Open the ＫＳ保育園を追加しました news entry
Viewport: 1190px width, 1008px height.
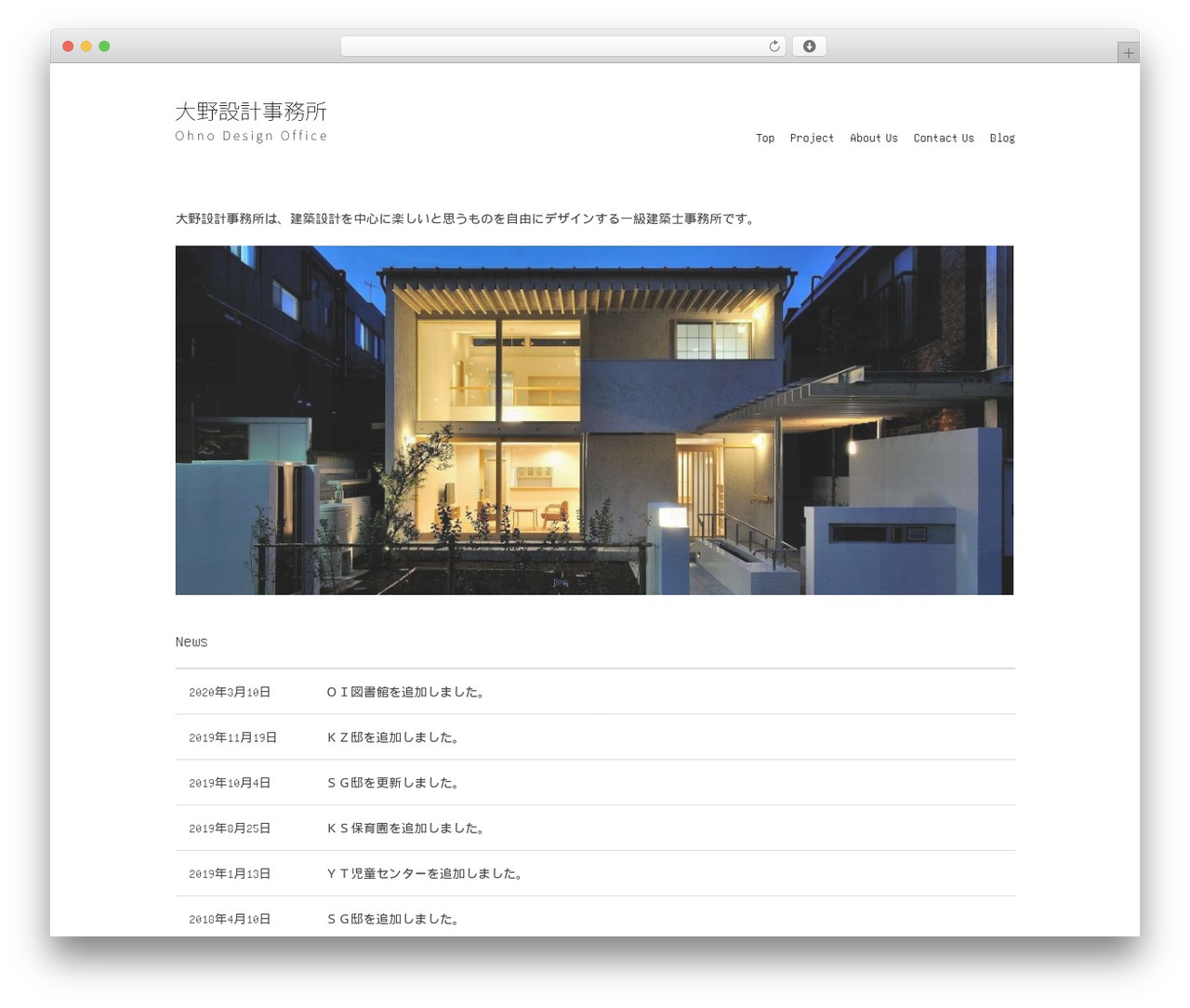[406, 829]
